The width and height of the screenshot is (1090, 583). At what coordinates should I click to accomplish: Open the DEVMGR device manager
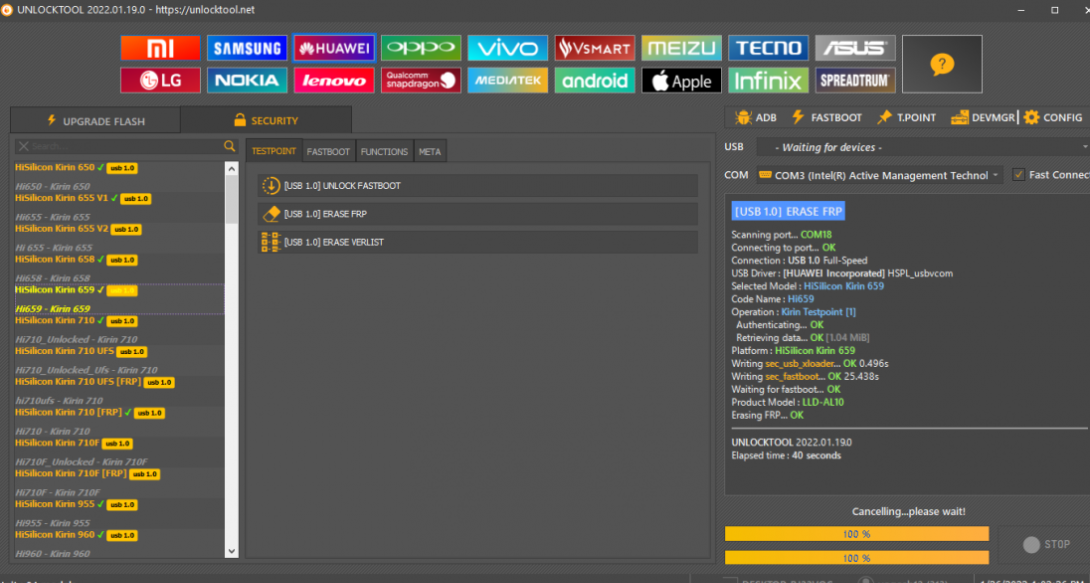pos(983,117)
